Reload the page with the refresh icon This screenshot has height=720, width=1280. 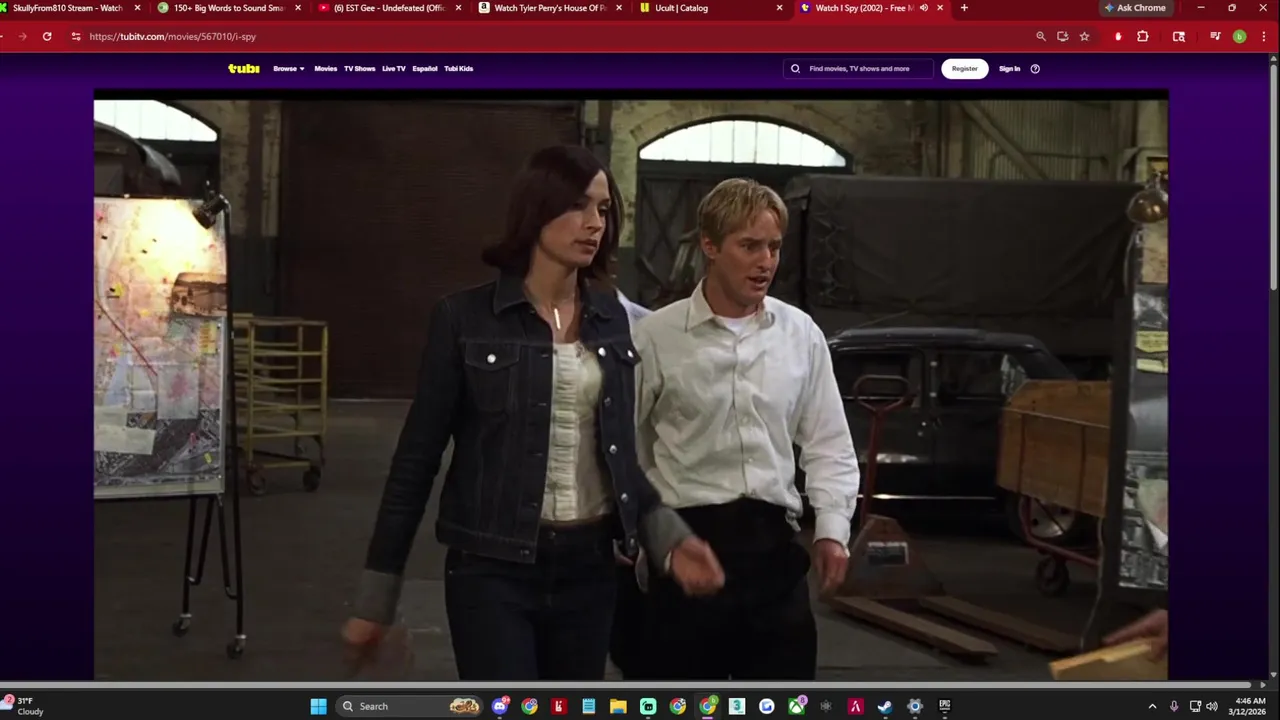(x=47, y=36)
